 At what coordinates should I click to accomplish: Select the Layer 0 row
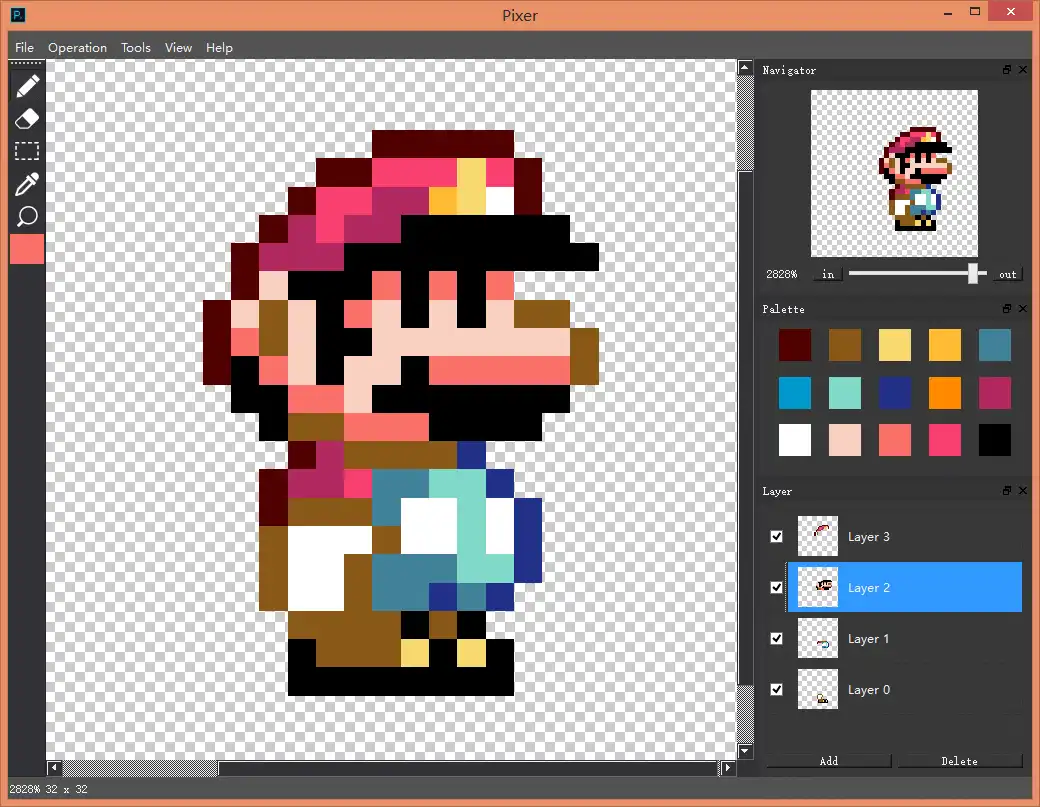(x=905, y=690)
